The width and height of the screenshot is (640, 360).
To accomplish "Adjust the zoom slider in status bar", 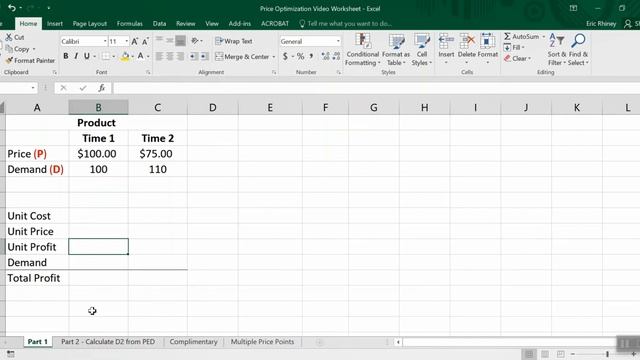I will click(607, 354).
